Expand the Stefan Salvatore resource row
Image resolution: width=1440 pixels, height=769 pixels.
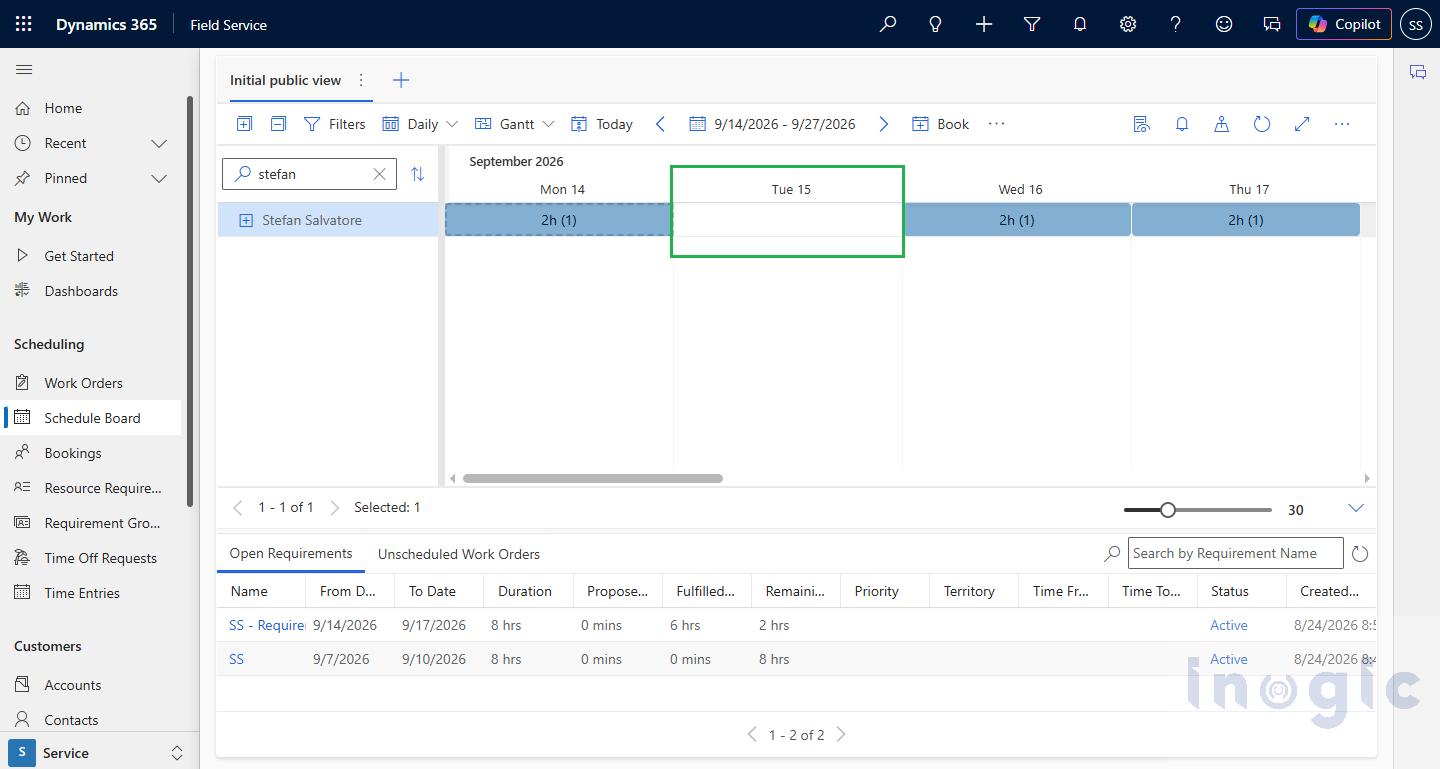[x=246, y=220]
